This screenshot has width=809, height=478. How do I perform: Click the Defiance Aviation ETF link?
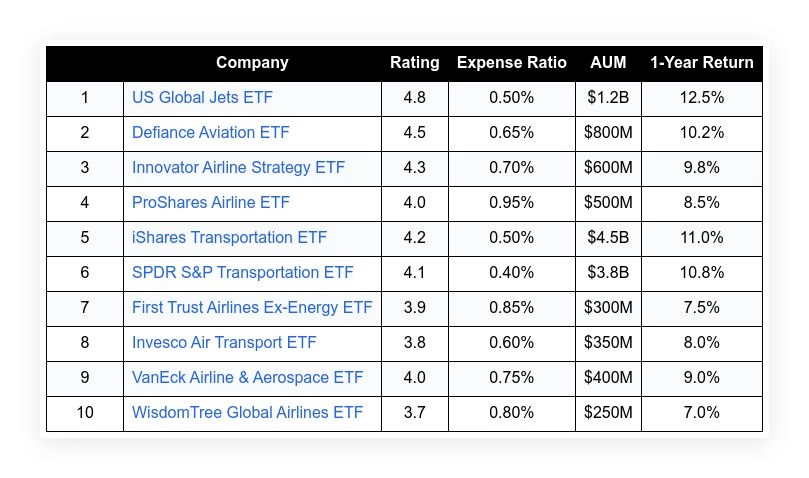pos(211,133)
